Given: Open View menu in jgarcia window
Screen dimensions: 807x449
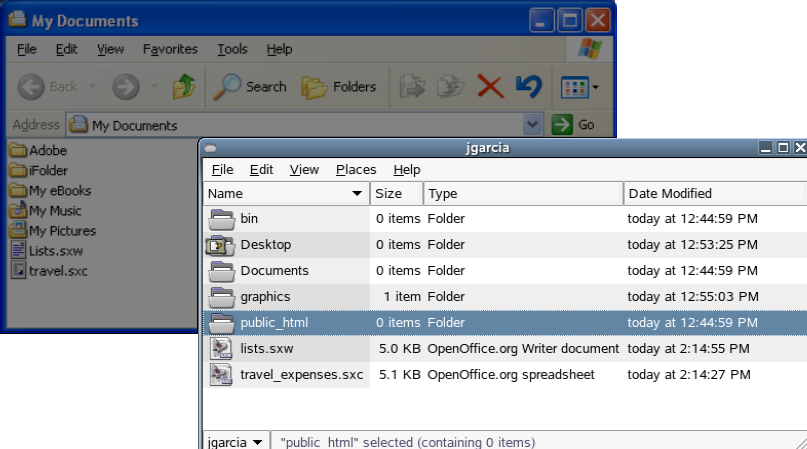Looking at the screenshot, I should [x=304, y=169].
